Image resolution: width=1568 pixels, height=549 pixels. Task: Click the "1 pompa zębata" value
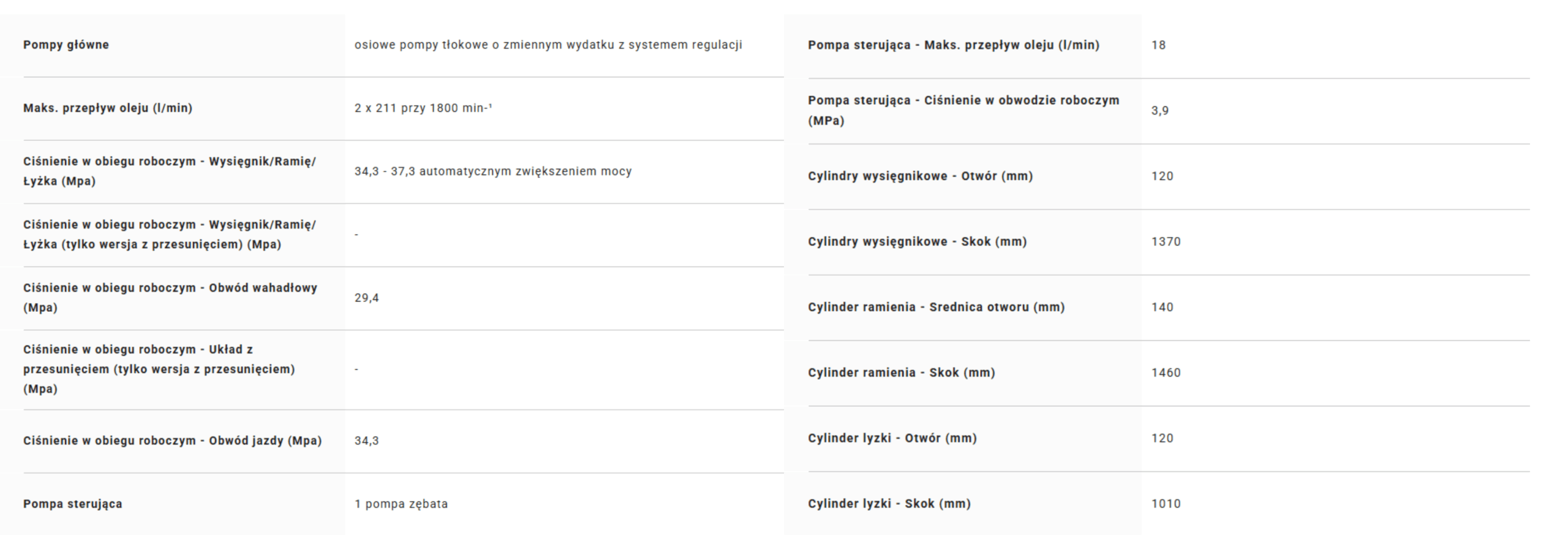pyautogui.click(x=401, y=504)
